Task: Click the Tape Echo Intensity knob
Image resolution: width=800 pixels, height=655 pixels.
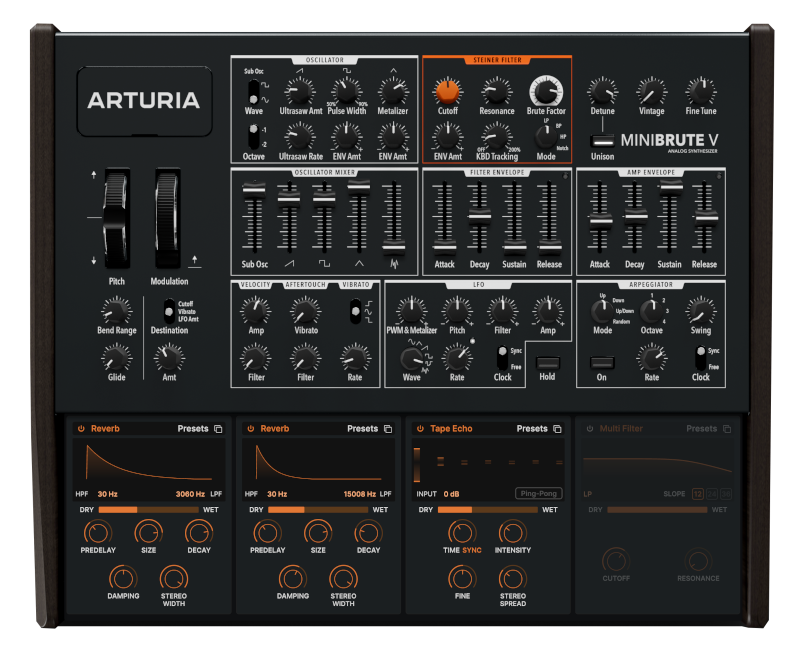Action: [512, 533]
